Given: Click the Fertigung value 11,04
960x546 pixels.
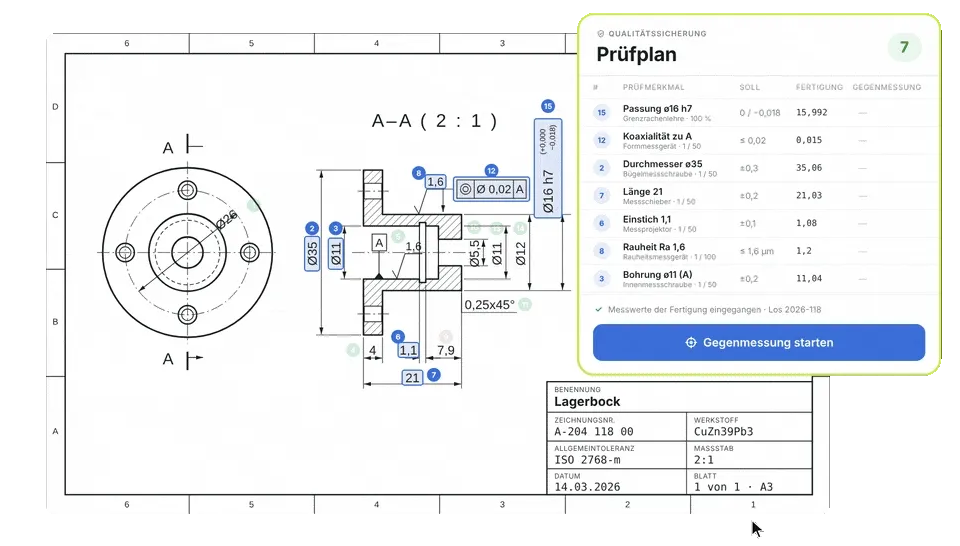Looking at the screenshot, I should (x=809, y=279).
